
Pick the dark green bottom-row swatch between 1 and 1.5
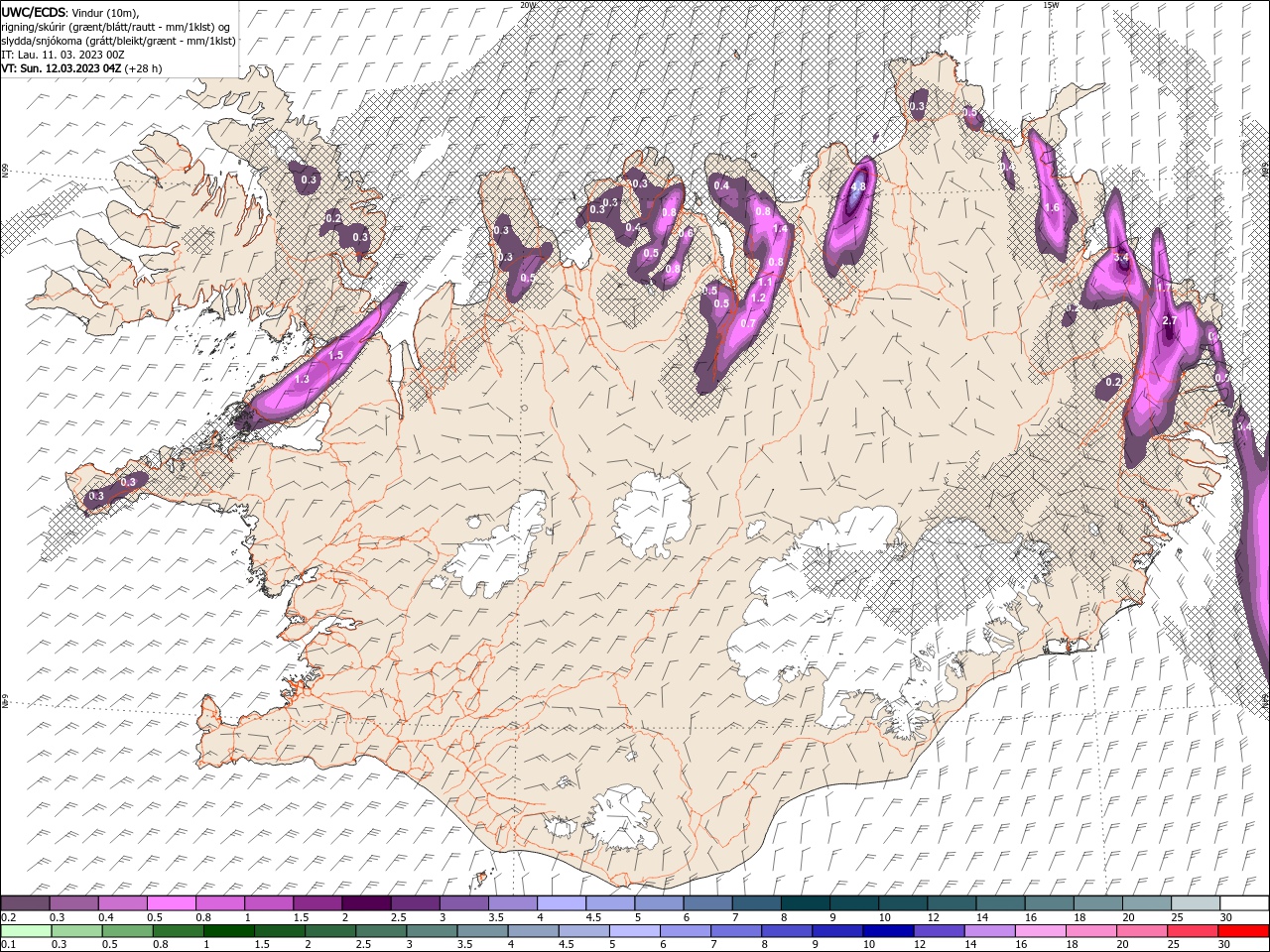pos(228,931)
